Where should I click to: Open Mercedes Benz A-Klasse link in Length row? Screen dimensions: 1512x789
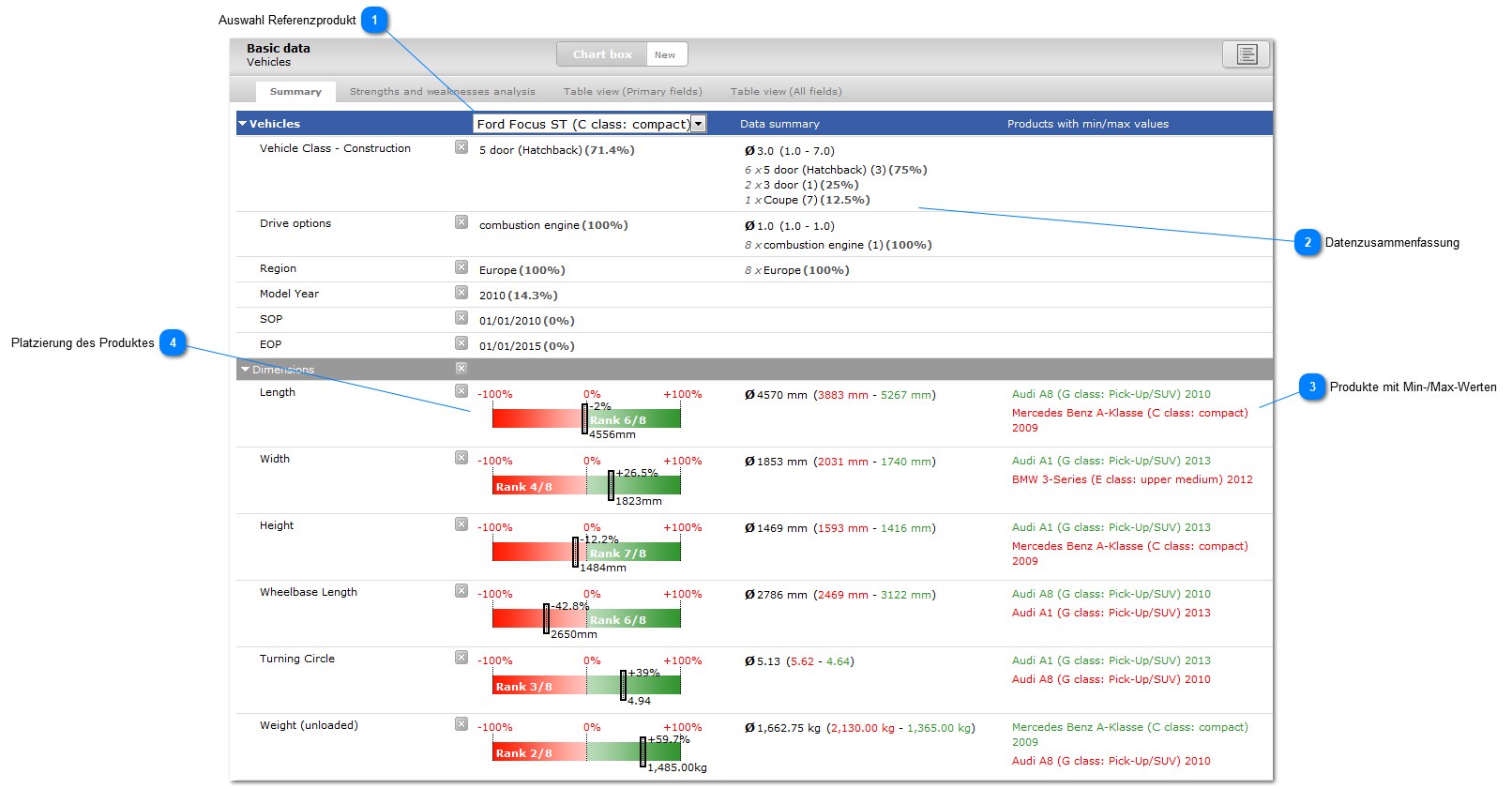1130,420
